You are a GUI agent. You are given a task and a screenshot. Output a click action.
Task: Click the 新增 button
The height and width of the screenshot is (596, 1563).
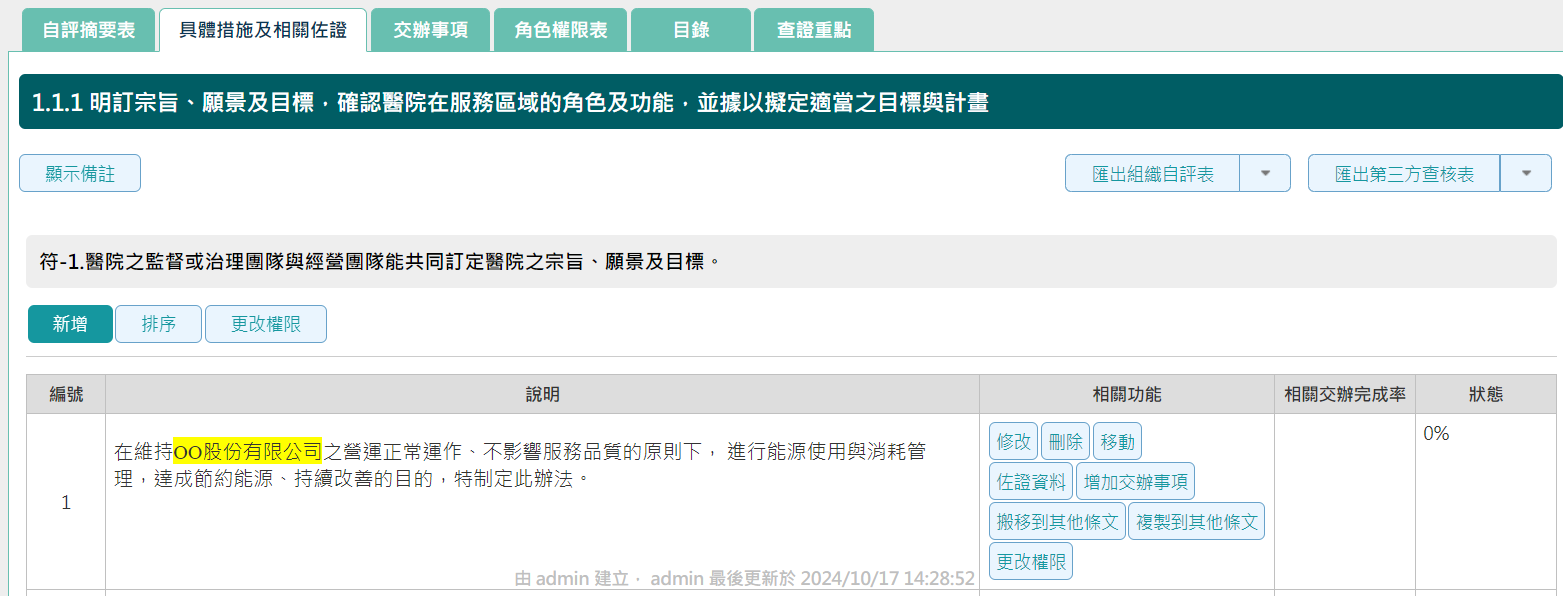(x=70, y=324)
